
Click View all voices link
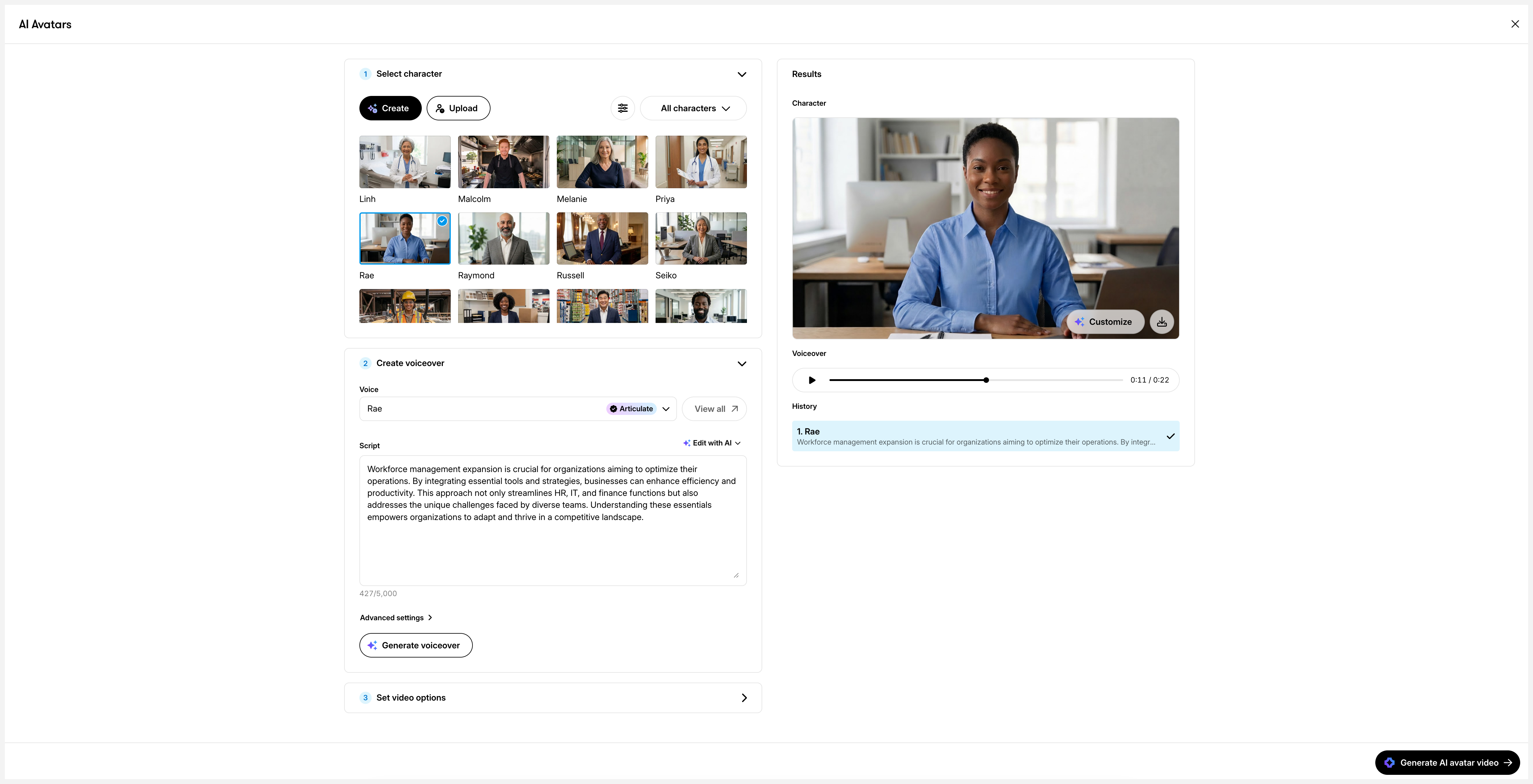[714, 409]
